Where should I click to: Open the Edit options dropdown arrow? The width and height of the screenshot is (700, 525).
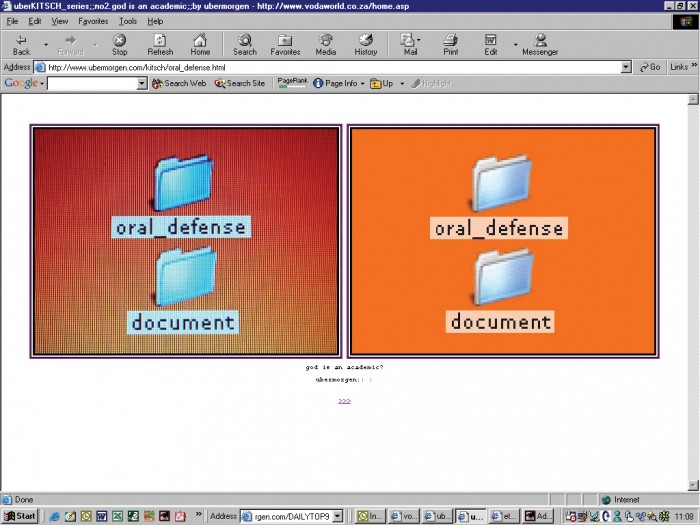tap(515, 45)
